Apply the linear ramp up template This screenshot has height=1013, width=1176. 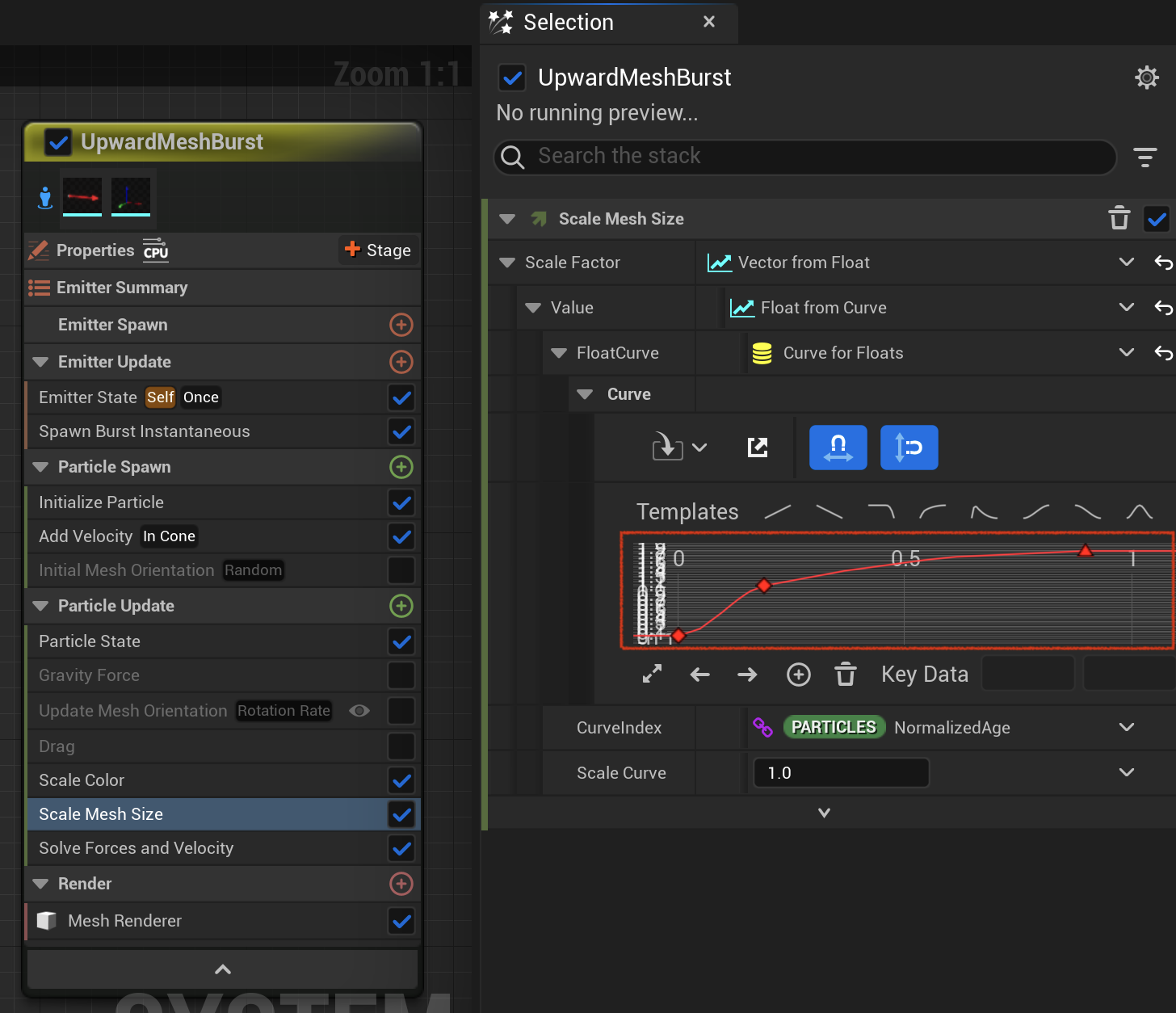click(778, 511)
